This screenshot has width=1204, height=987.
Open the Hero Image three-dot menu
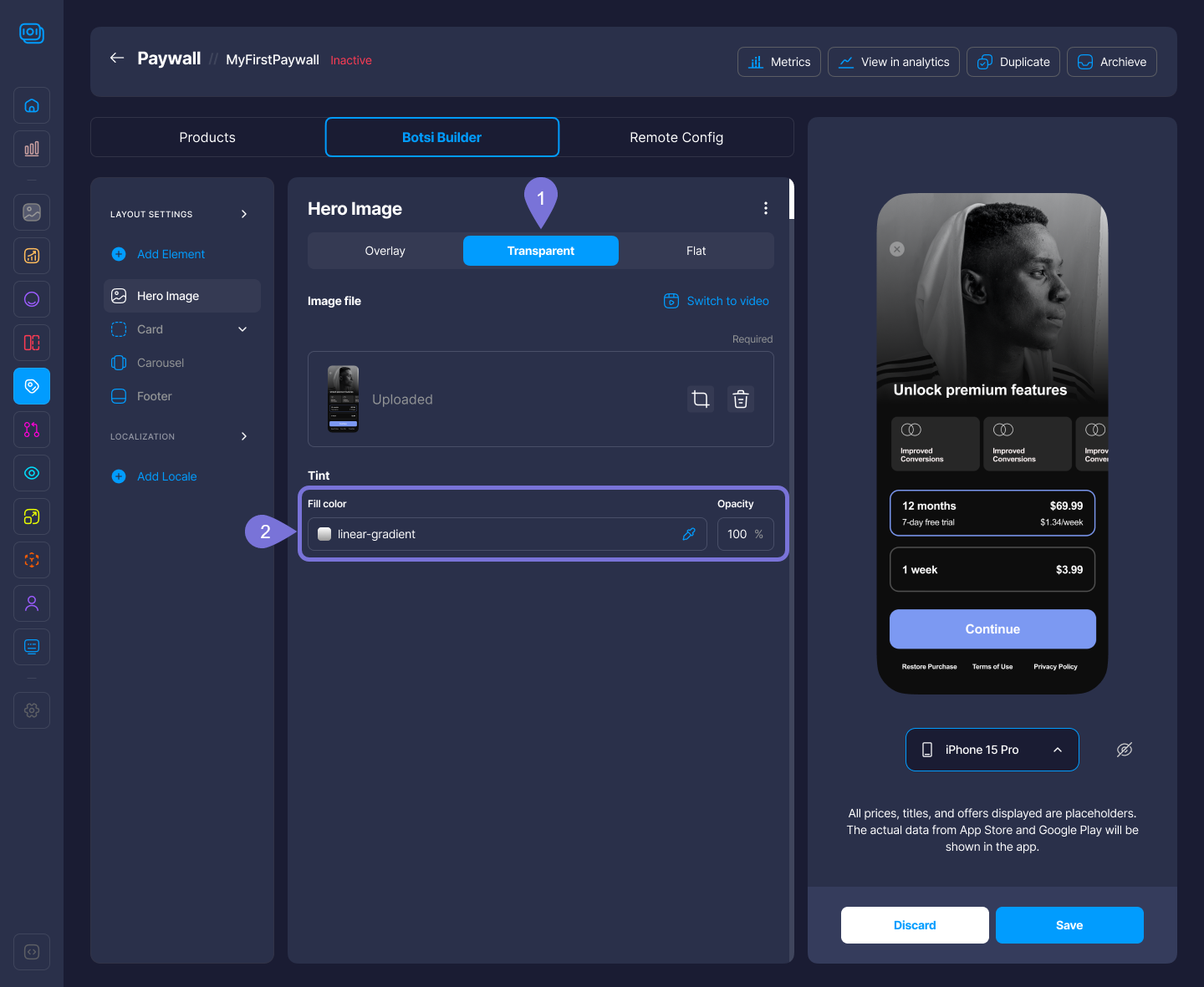765,208
